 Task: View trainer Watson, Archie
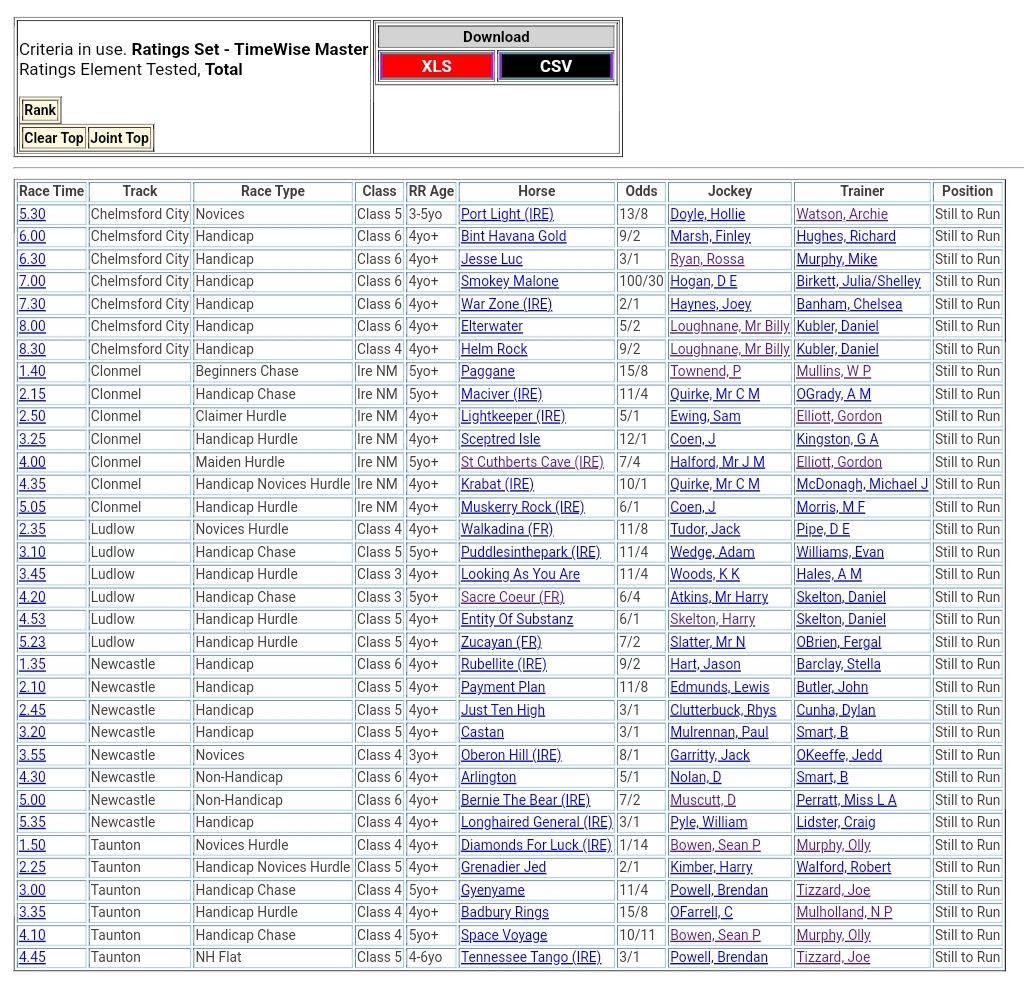tap(841, 214)
